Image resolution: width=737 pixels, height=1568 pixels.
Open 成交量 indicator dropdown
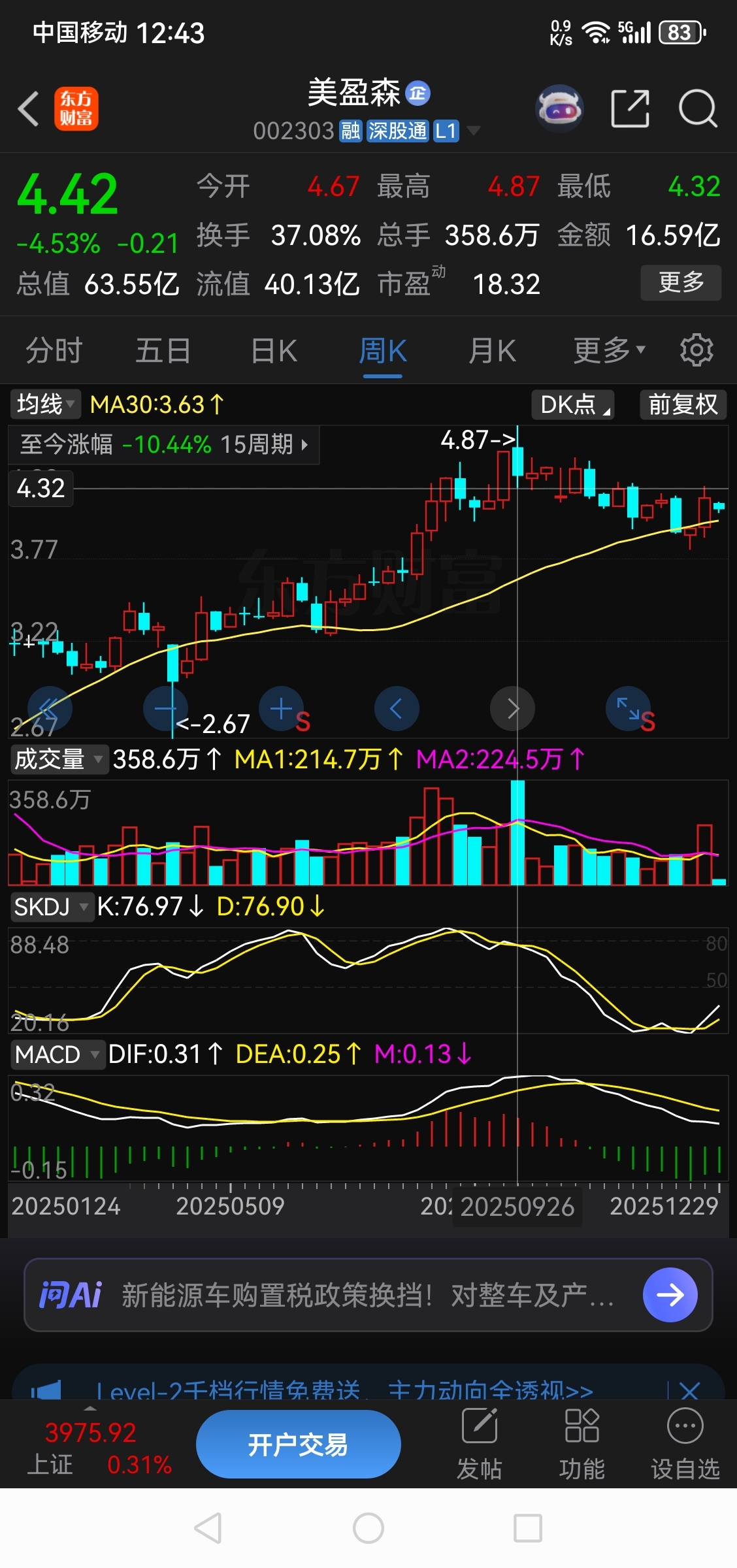(59, 759)
